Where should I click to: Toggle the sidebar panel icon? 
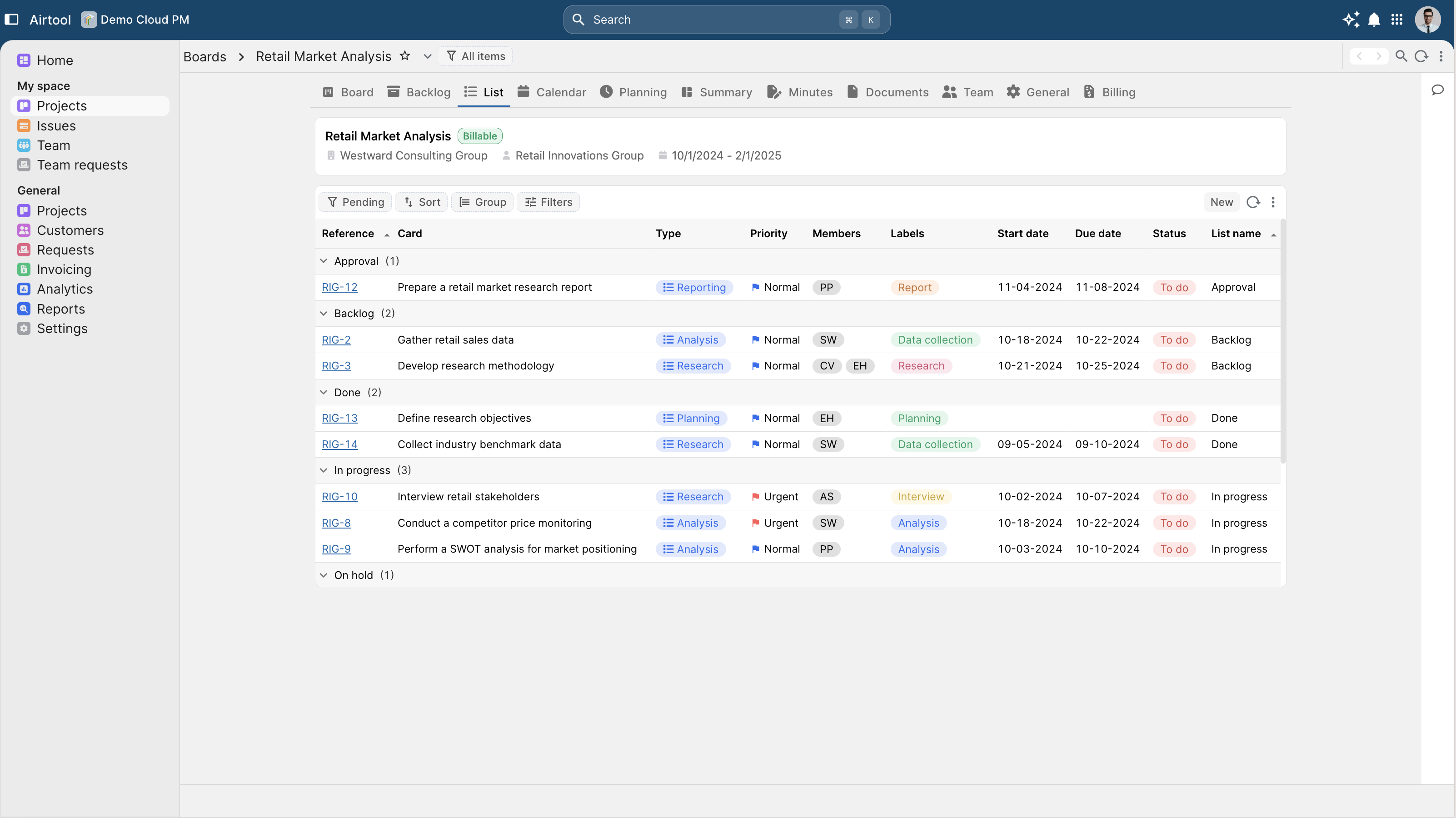(x=11, y=19)
